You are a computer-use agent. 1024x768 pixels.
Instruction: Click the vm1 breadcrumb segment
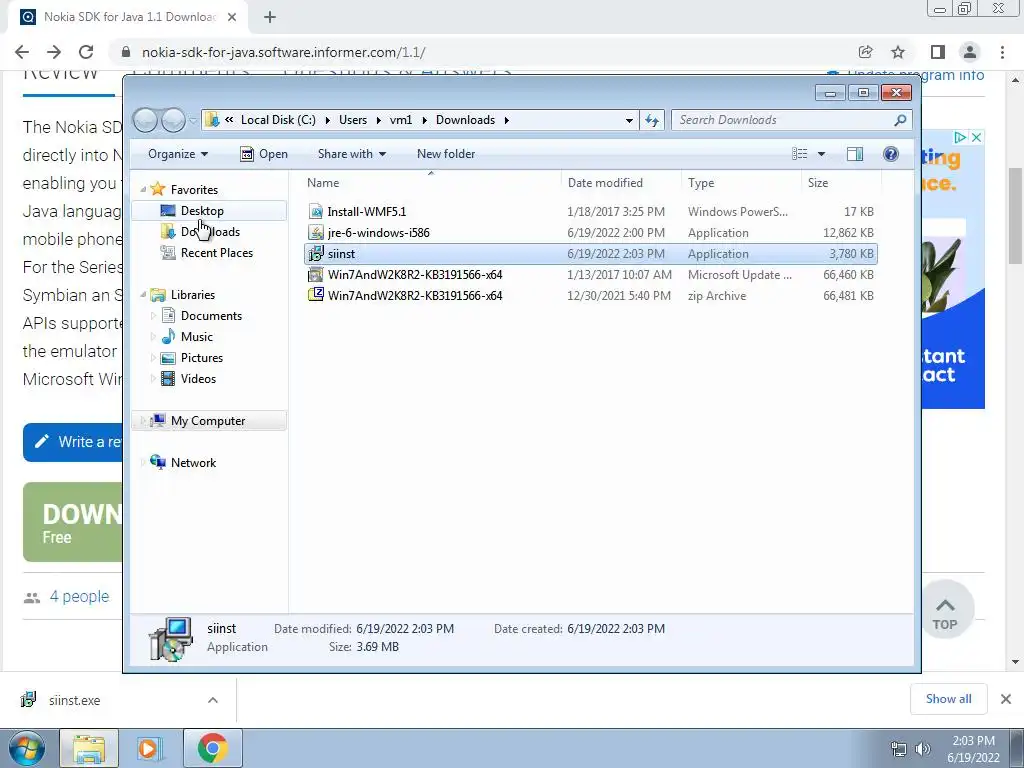click(401, 120)
